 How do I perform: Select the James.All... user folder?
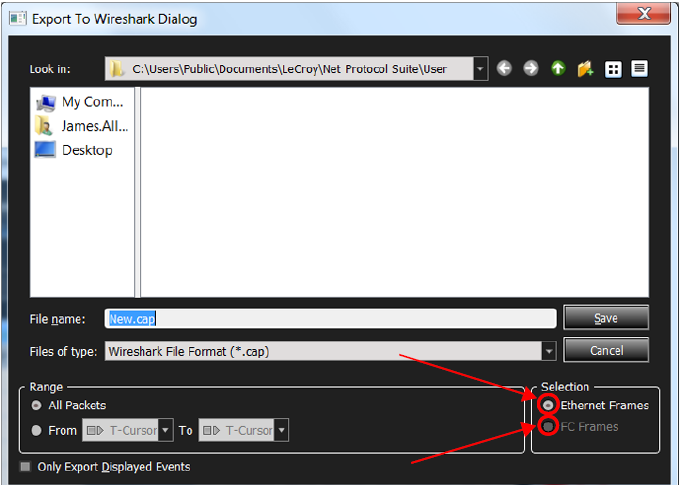click(82, 126)
